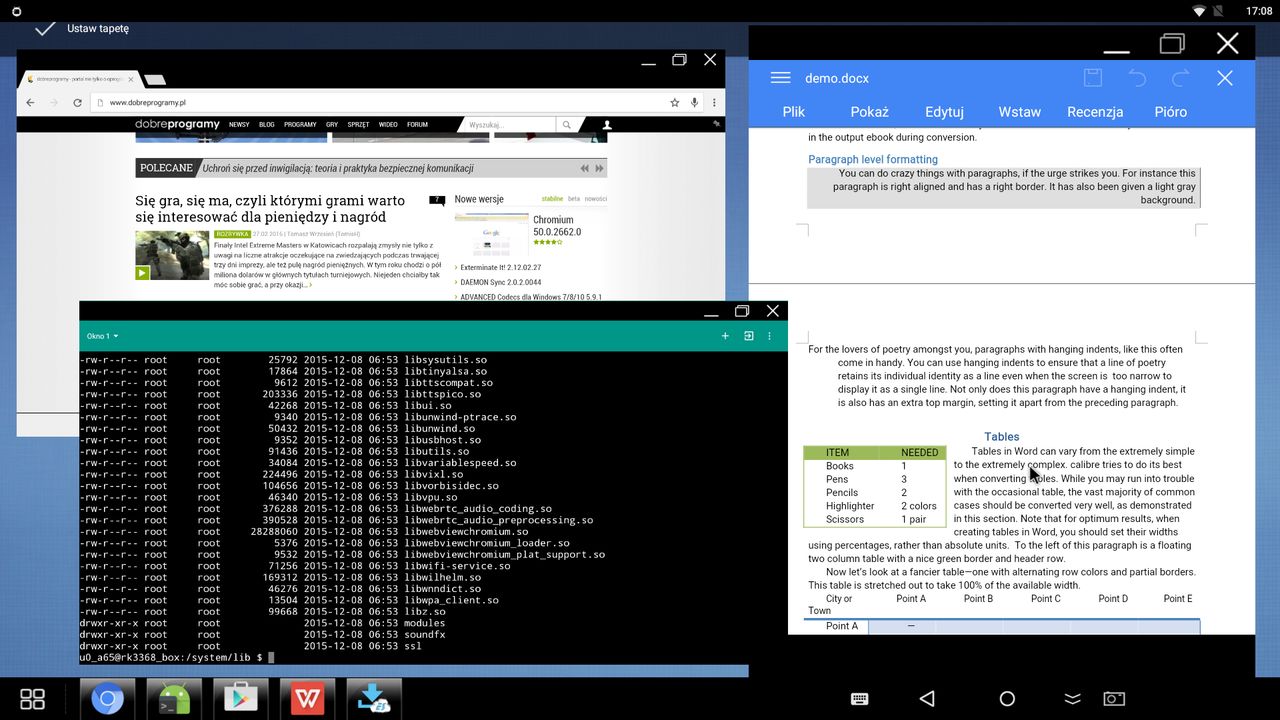Add a new terminal window with plus icon
This screenshot has width=1280, height=720.
[x=725, y=336]
